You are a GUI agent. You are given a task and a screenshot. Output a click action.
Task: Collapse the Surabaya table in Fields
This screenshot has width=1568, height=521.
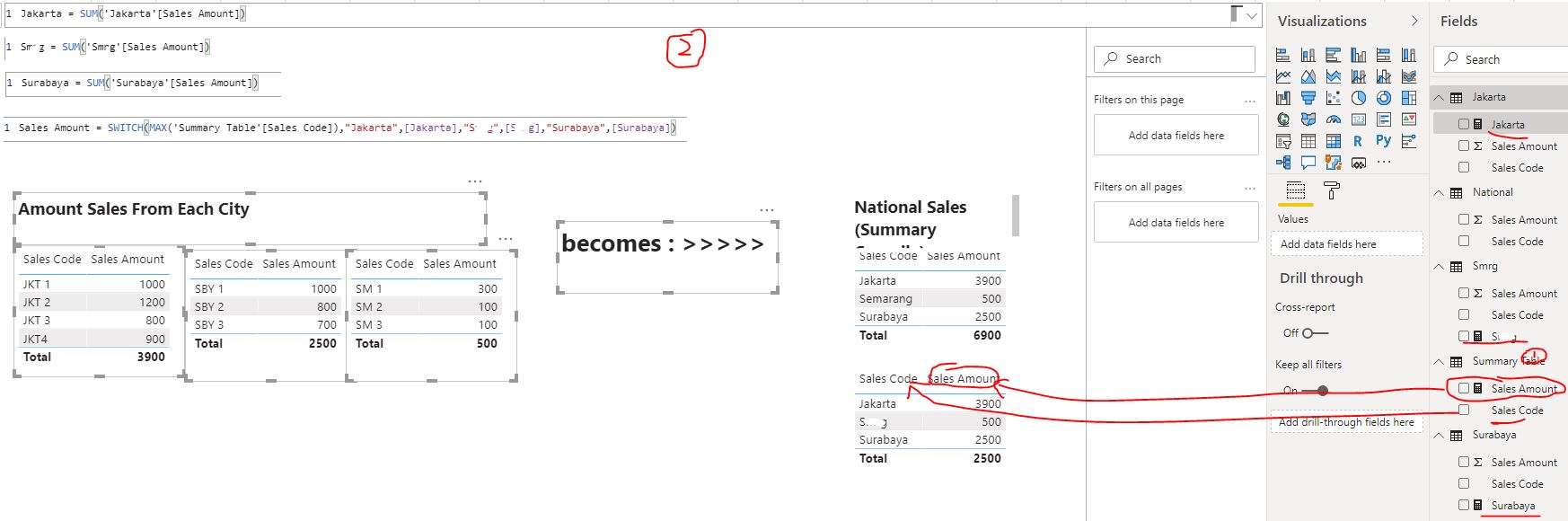click(x=1439, y=435)
